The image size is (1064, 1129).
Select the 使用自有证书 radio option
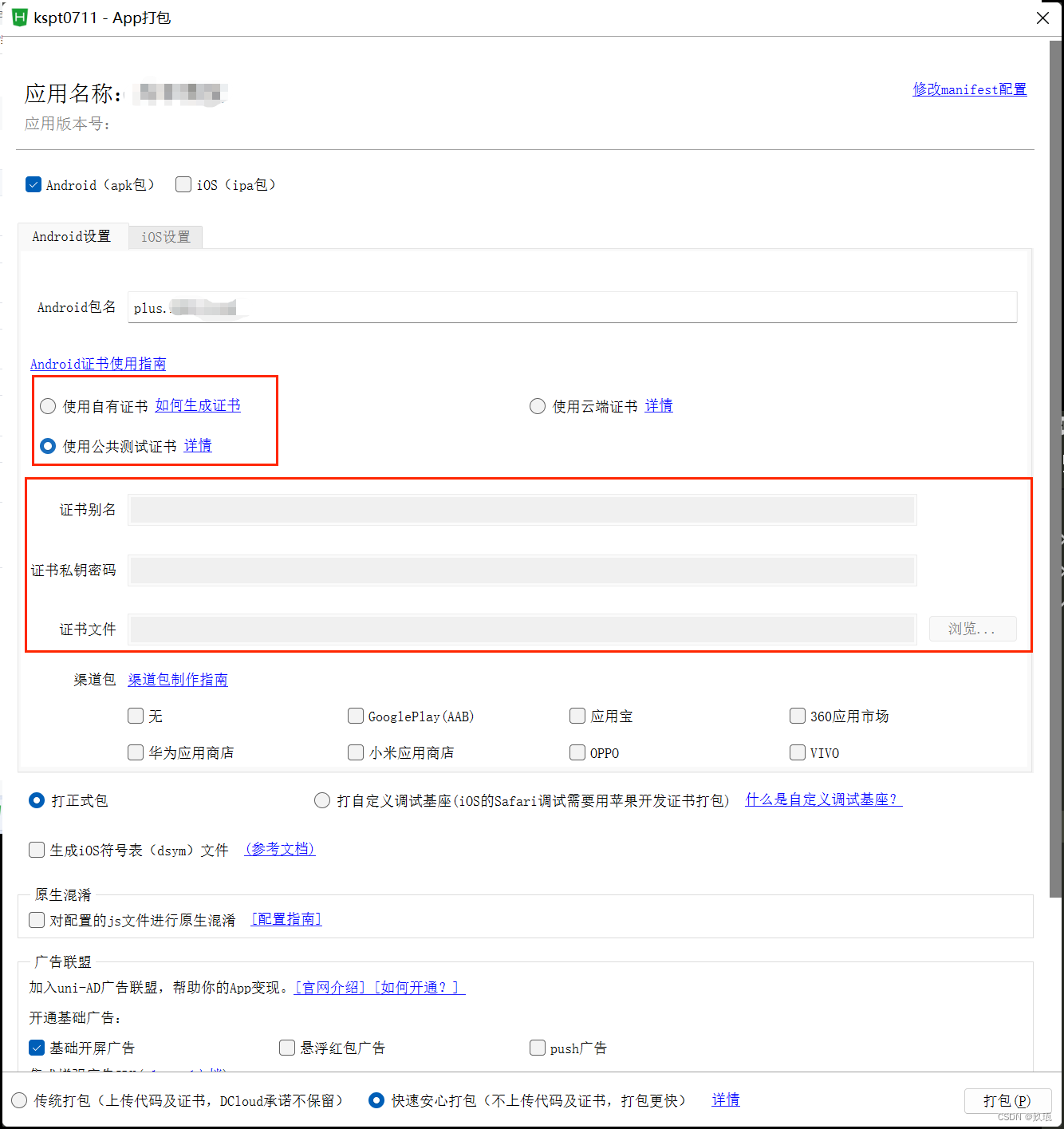point(48,406)
